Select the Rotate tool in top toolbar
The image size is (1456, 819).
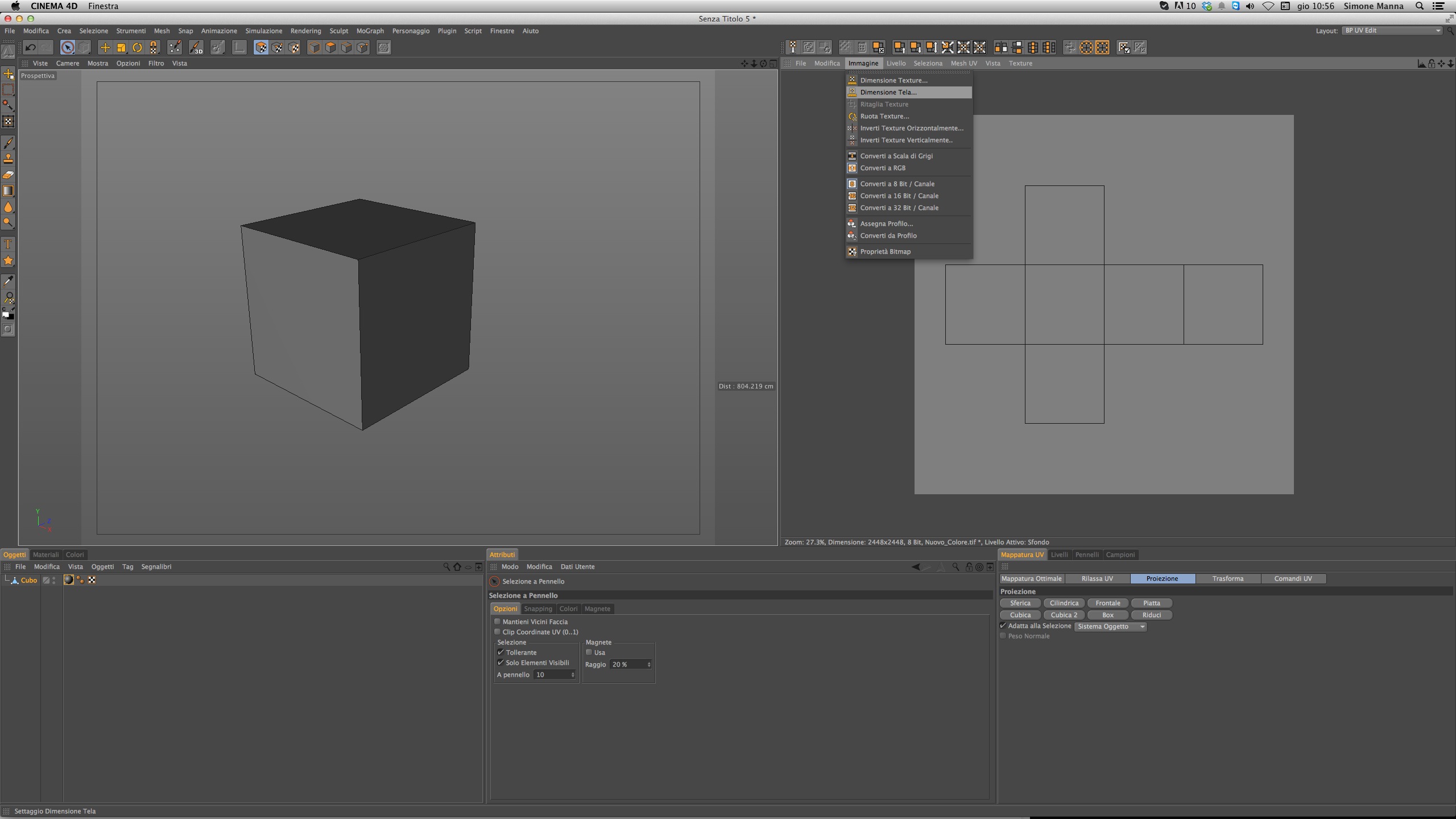coord(137,48)
